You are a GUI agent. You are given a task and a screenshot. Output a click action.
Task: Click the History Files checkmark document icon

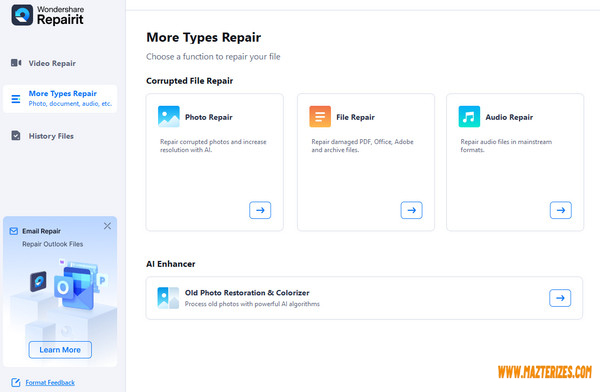16,136
